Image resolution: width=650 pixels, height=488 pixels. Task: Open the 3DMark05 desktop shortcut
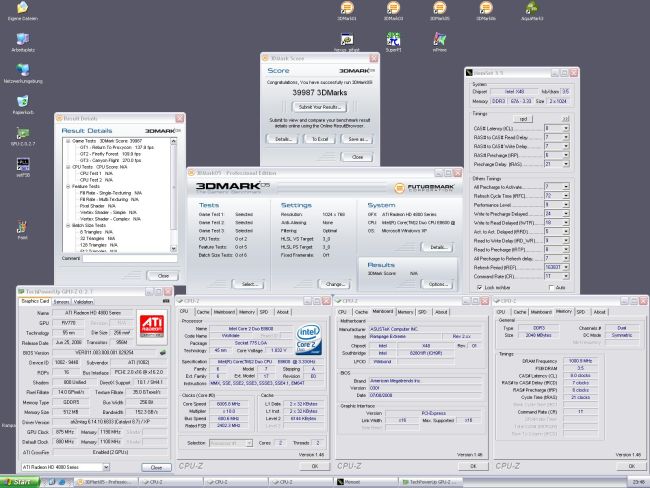pos(439,10)
